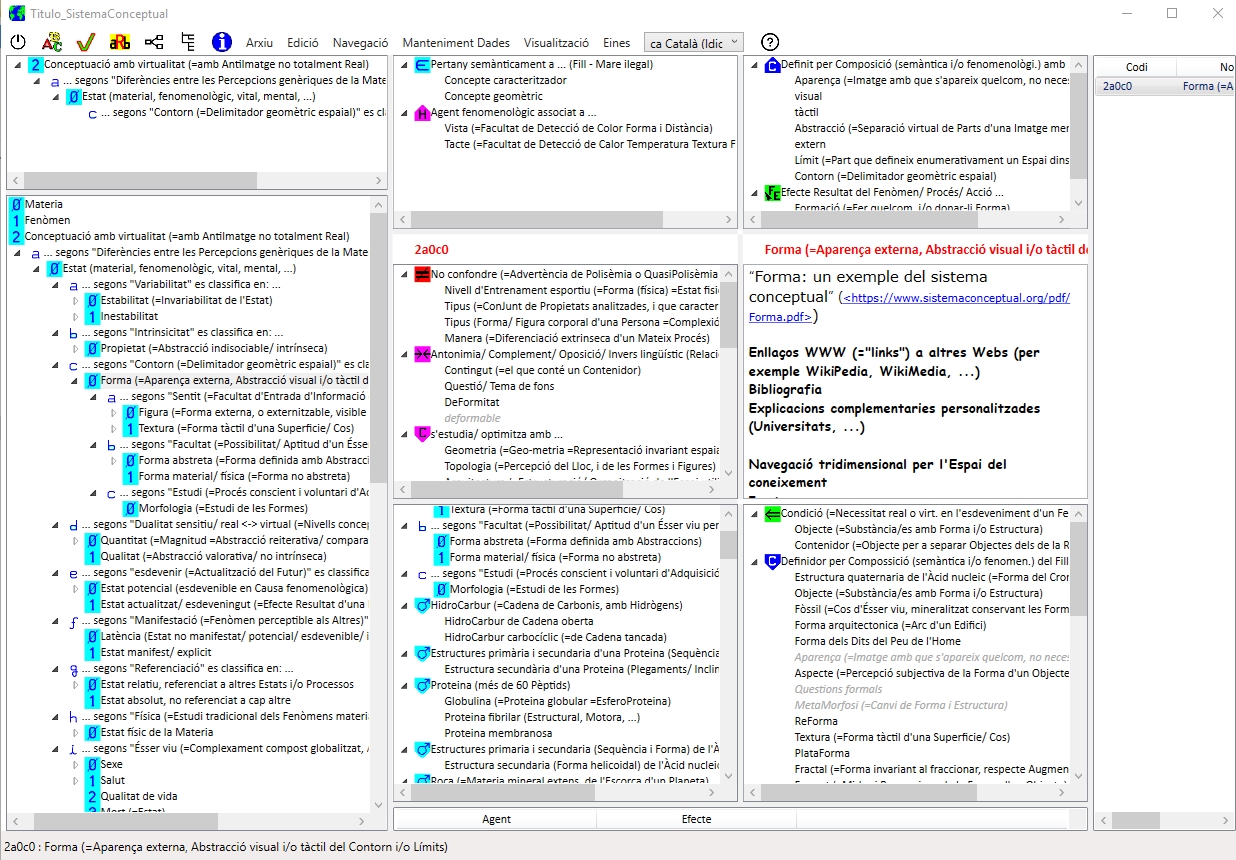
Task: Expand the 'Inestabilitat' tree node
Action: tap(75, 316)
